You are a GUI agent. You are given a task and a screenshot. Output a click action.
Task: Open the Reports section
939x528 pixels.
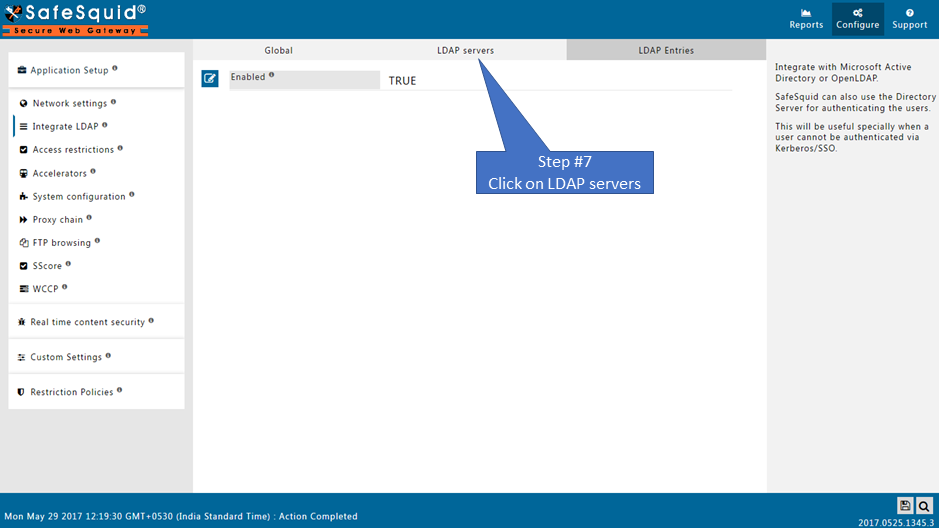pyautogui.click(x=806, y=19)
